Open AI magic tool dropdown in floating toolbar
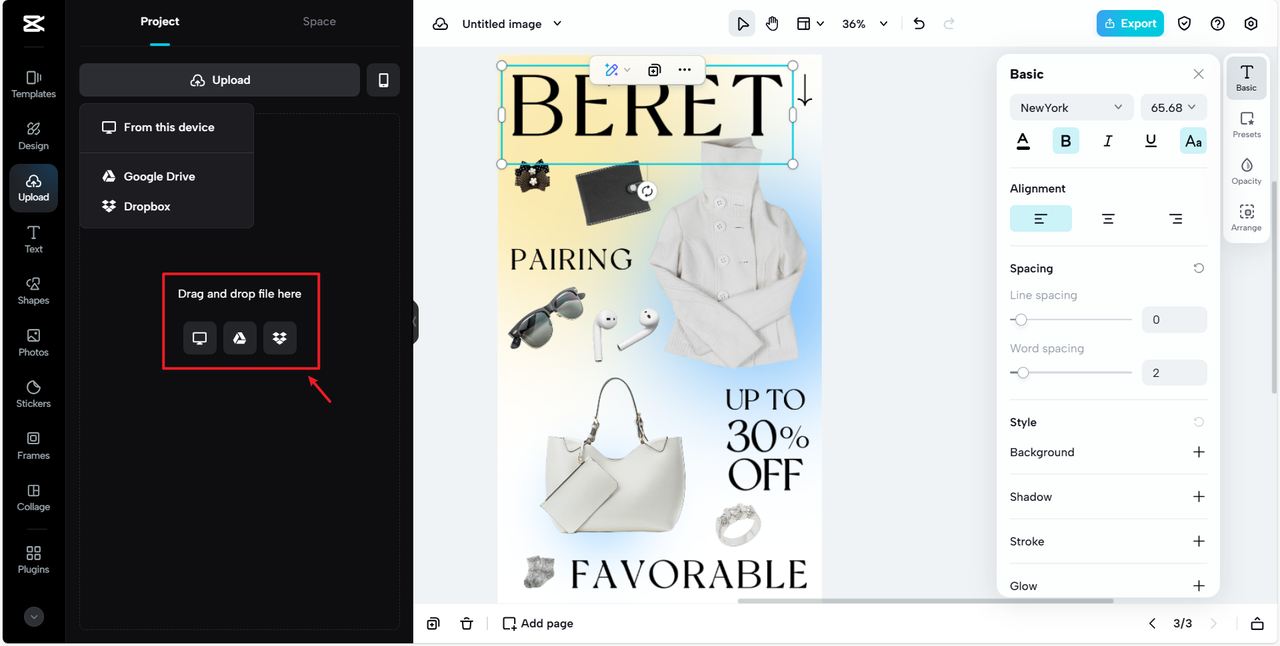Screen dimensions: 1280x646 pyautogui.click(x=617, y=70)
